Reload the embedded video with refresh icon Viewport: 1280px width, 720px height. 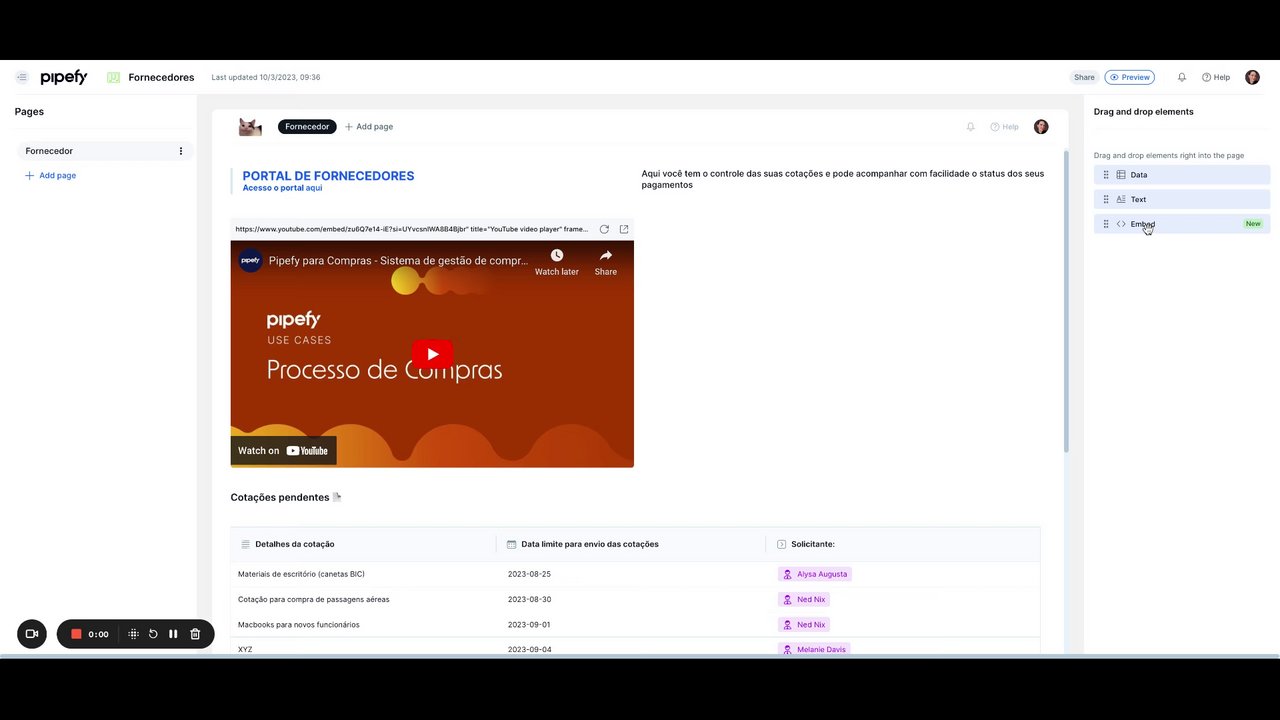(x=604, y=229)
